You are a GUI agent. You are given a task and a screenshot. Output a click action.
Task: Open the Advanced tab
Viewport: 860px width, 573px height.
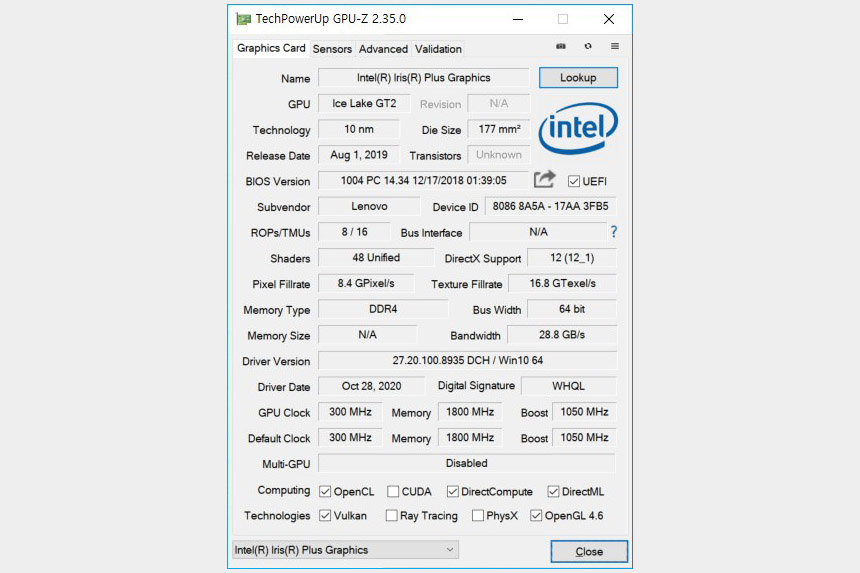click(x=383, y=49)
